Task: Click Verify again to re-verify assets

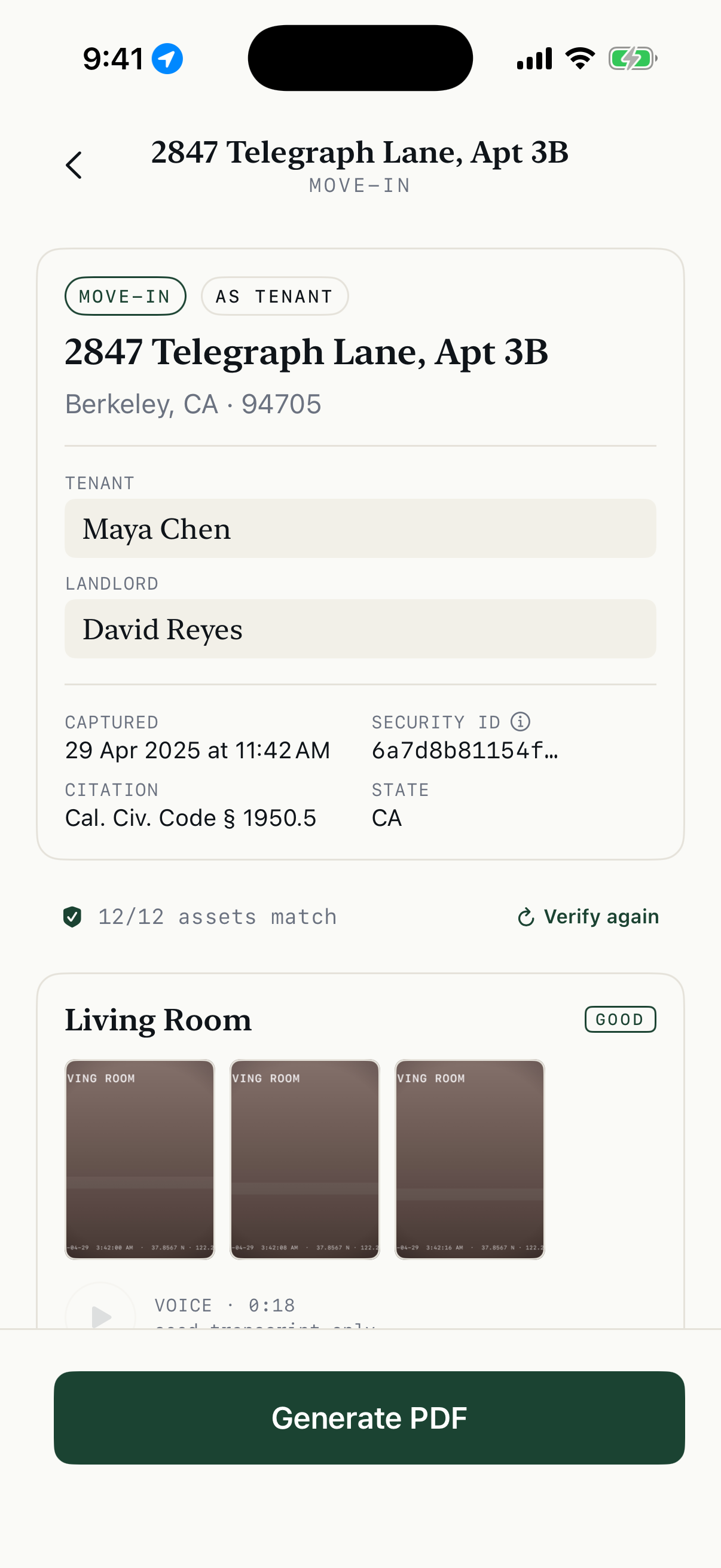Action: 601,917
